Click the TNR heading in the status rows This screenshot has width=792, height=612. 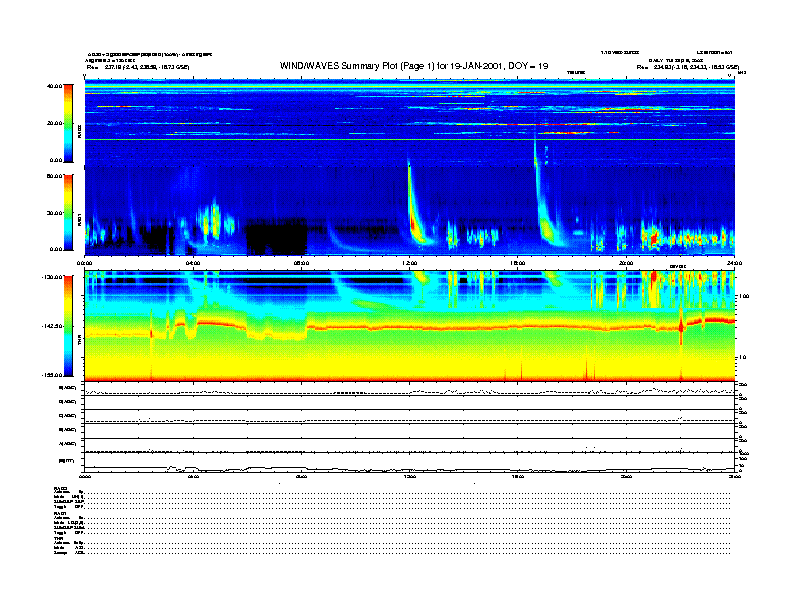[x=58, y=538]
